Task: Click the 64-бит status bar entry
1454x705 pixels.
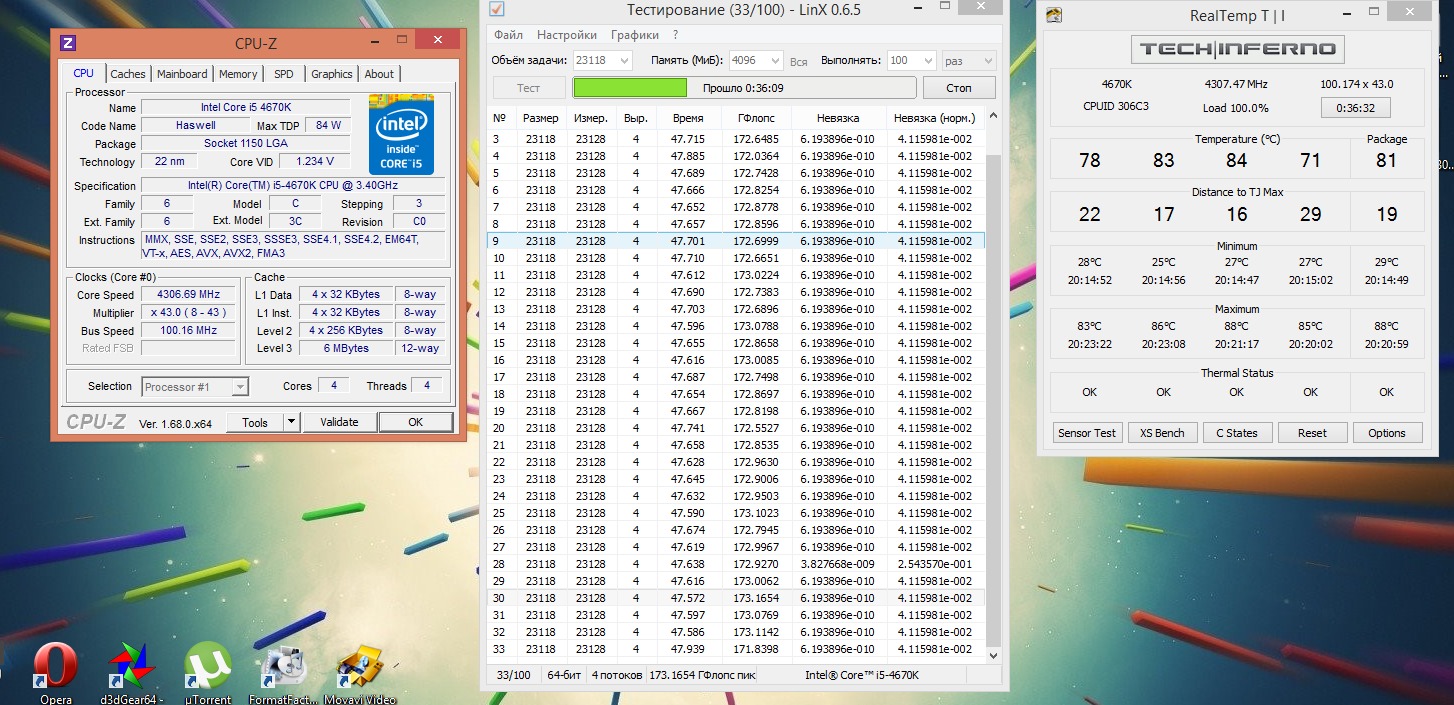Action: pos(563,675)
